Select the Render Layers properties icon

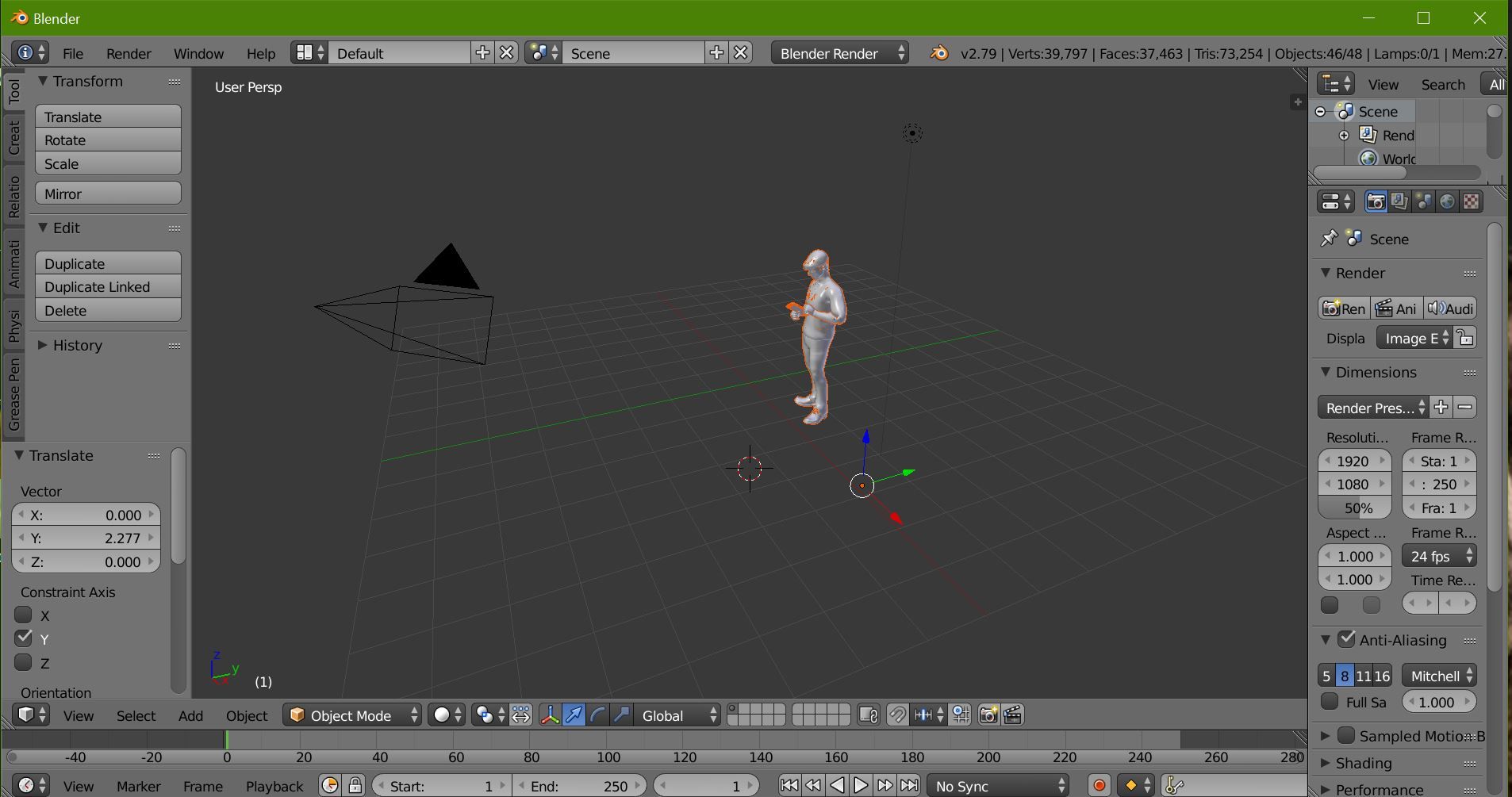(x=1399, y=201)
